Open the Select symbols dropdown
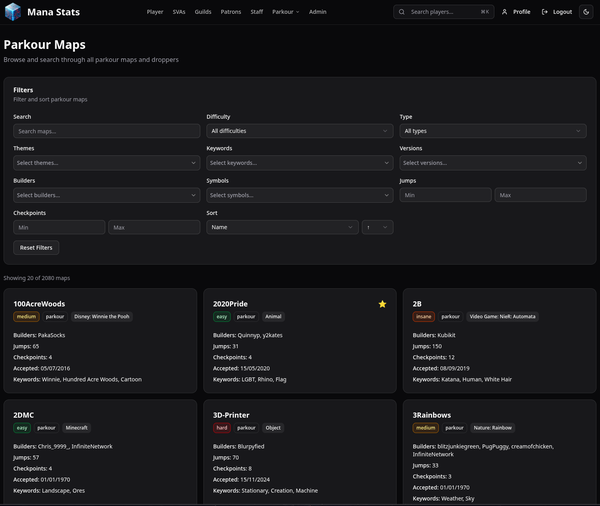 click(300, 195)
